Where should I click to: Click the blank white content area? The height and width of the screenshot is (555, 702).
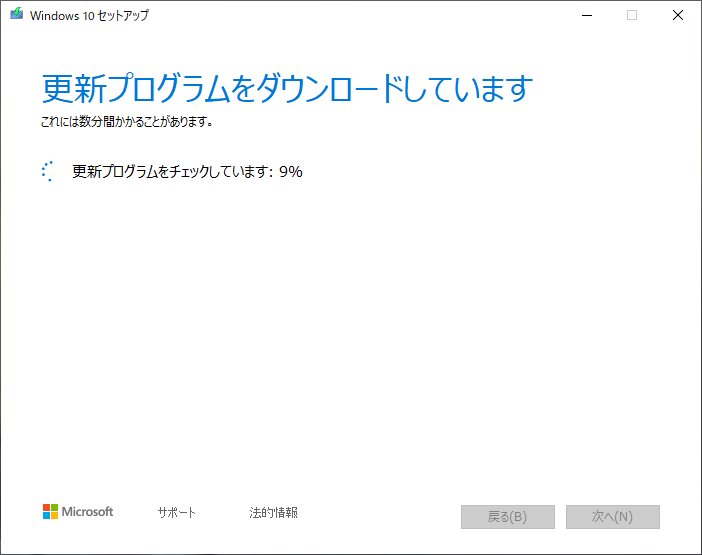pyautogui.click(x=350, y=330)
